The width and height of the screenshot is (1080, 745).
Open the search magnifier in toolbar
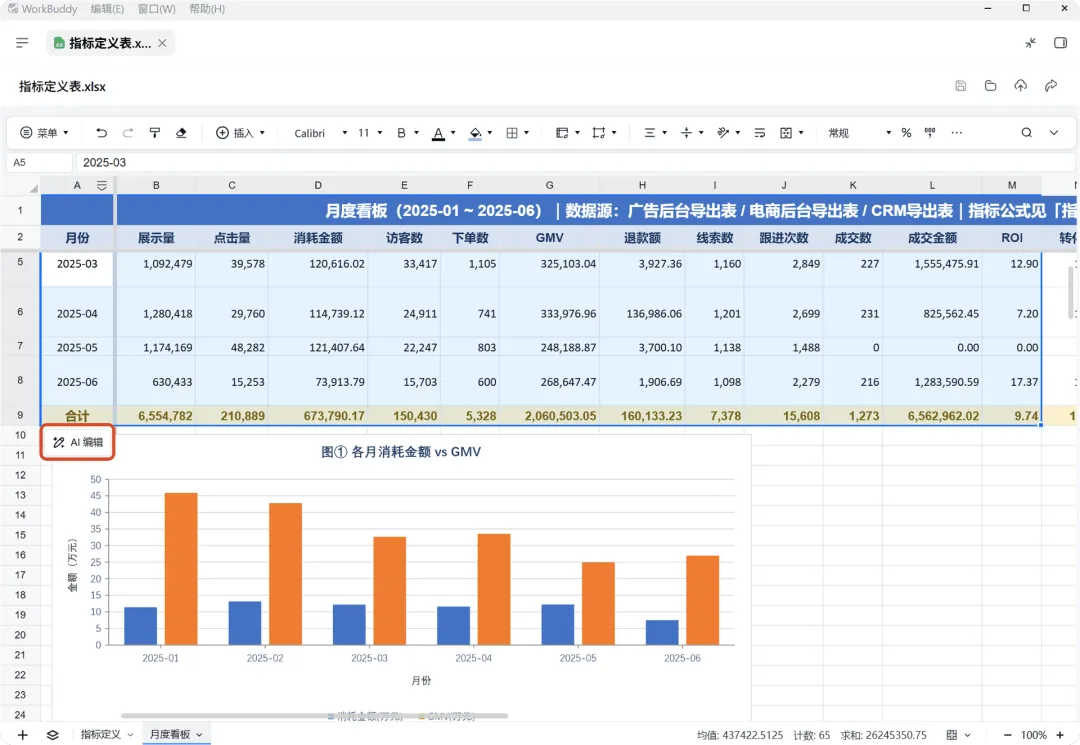(1026, 133)
